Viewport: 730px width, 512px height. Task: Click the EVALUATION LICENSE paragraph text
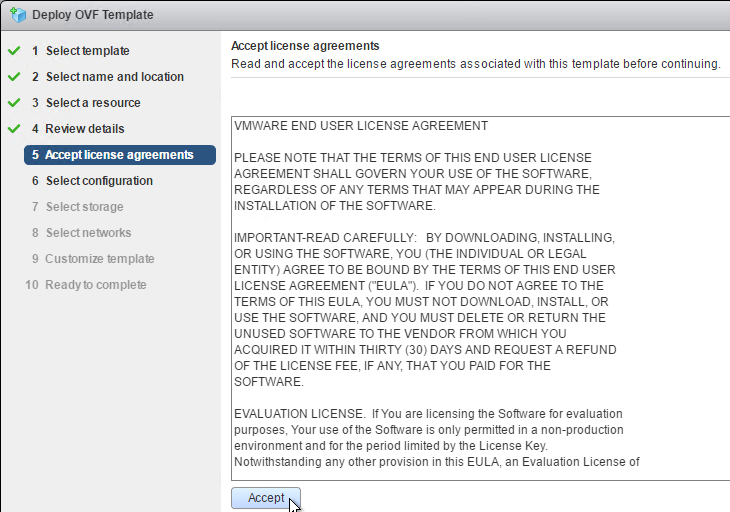point(437,438)
